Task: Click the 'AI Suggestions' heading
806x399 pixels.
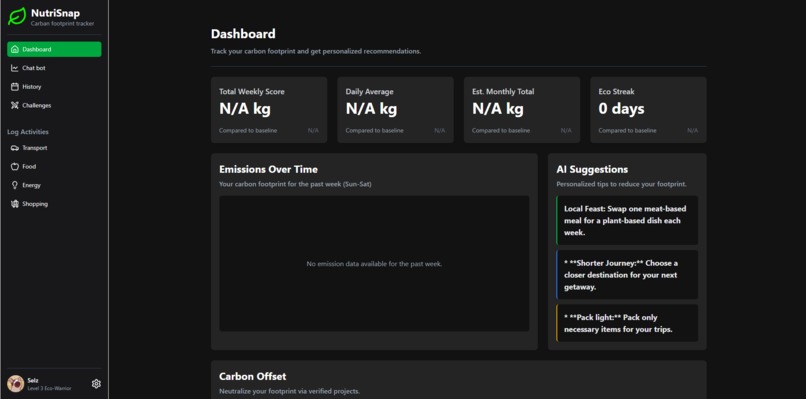Action: [592, 169]
